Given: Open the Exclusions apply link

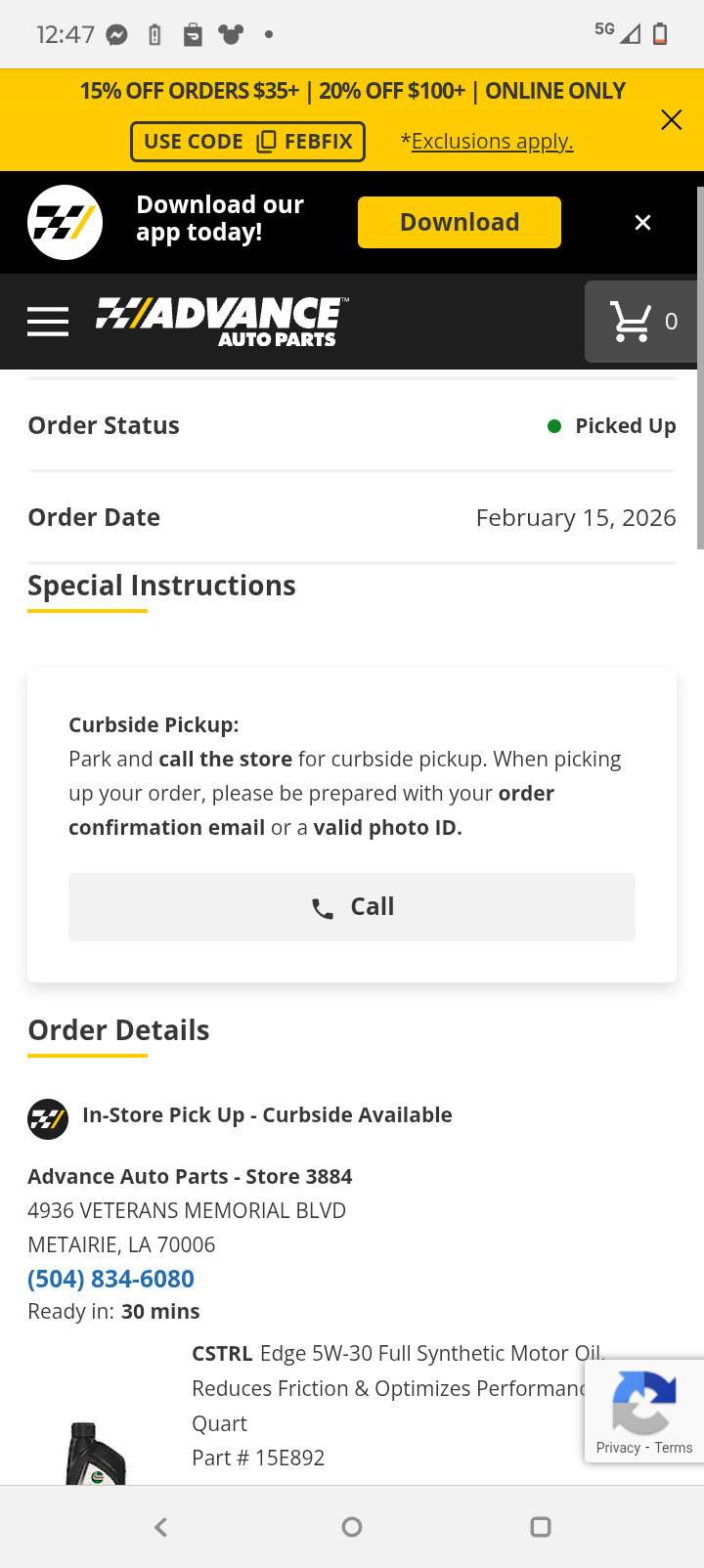Looking at the screenshot, I should pos(492,142).
